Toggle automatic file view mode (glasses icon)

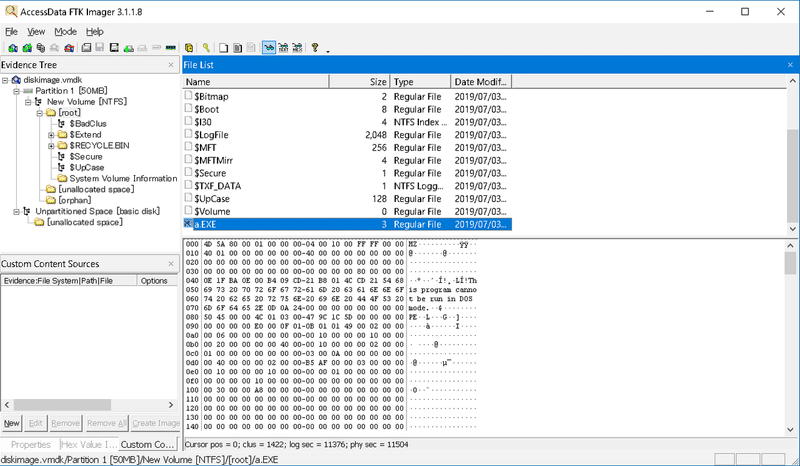(x=269, y=47)
